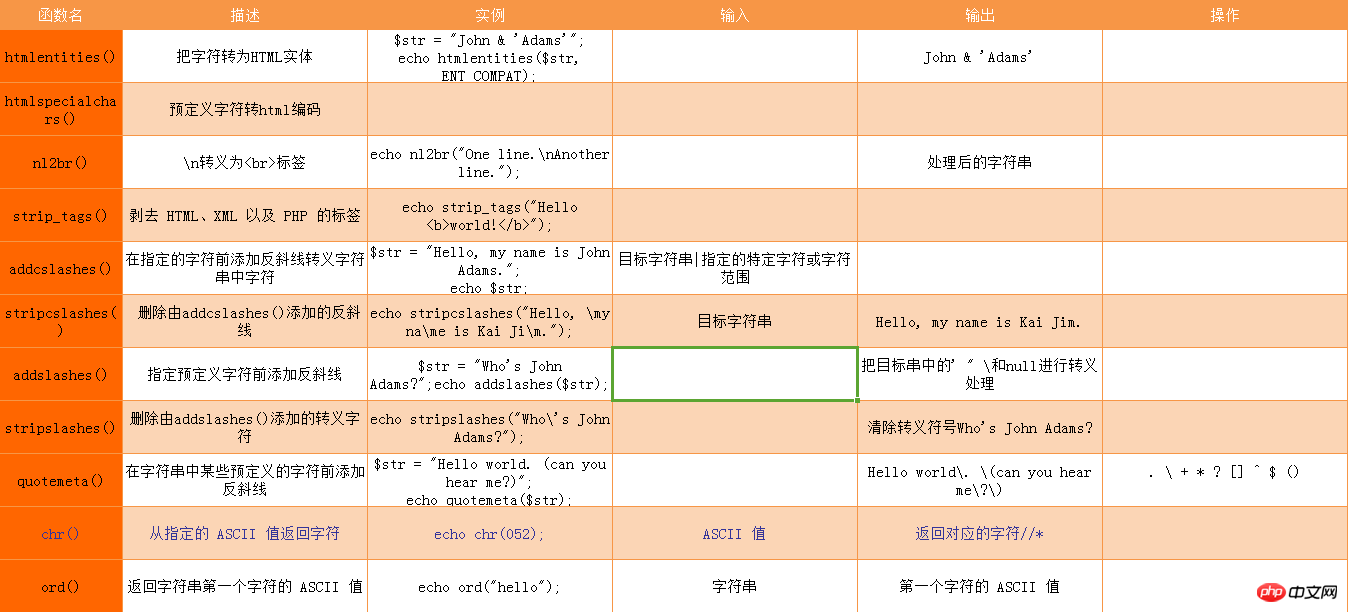
Task: Click the 清除转义符号Who's John Adams? output cell
Action: click(980, 427)
